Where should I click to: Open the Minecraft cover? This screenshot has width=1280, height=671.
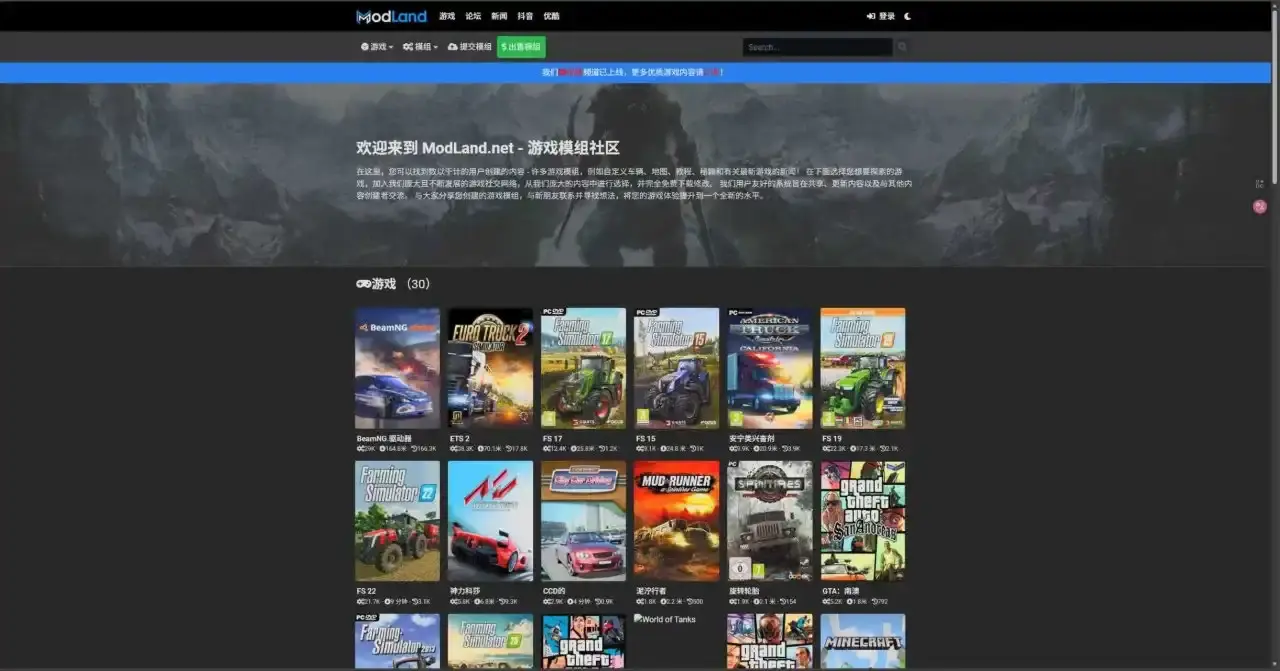coord(862,642)
